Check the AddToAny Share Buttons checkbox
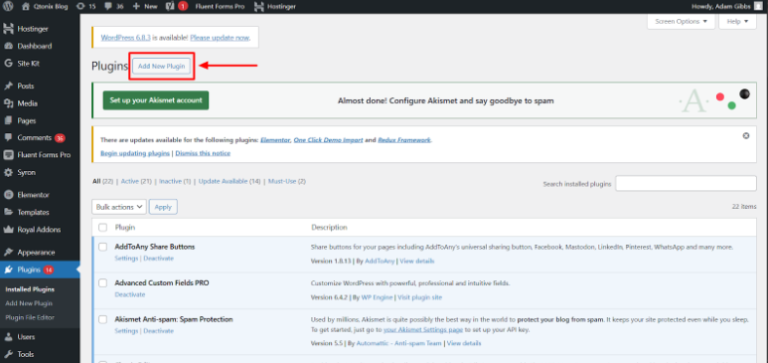 102,247
